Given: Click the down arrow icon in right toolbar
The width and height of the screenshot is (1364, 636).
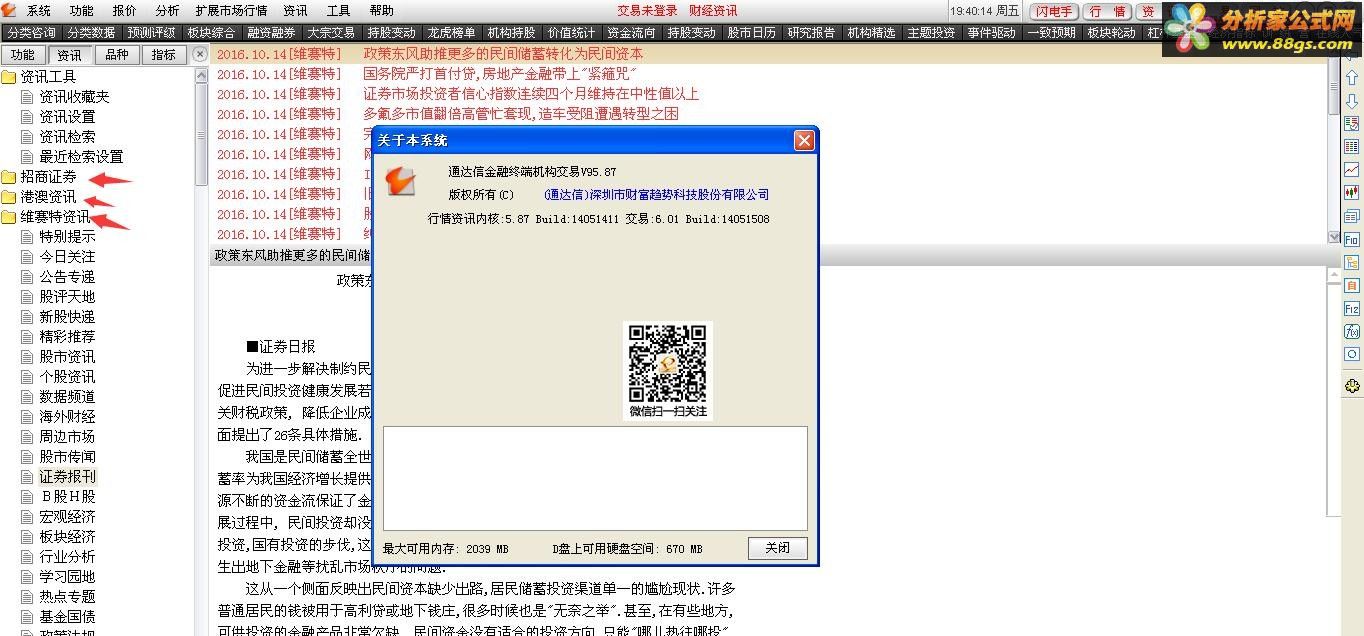Looking at the screenshot, I should [x=1352, y=101].
